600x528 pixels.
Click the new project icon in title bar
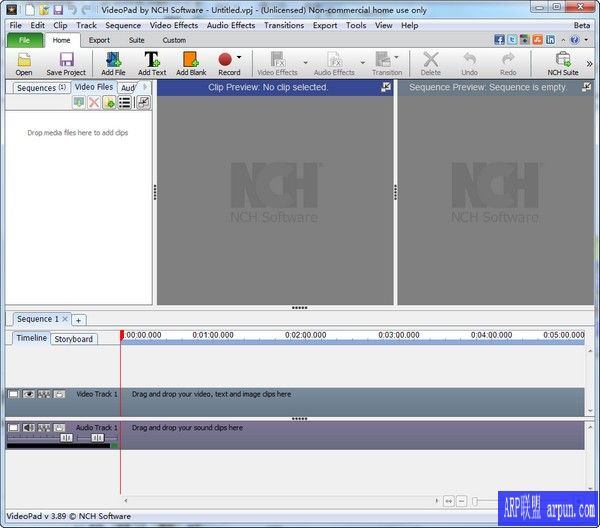[x=30, y=10]
